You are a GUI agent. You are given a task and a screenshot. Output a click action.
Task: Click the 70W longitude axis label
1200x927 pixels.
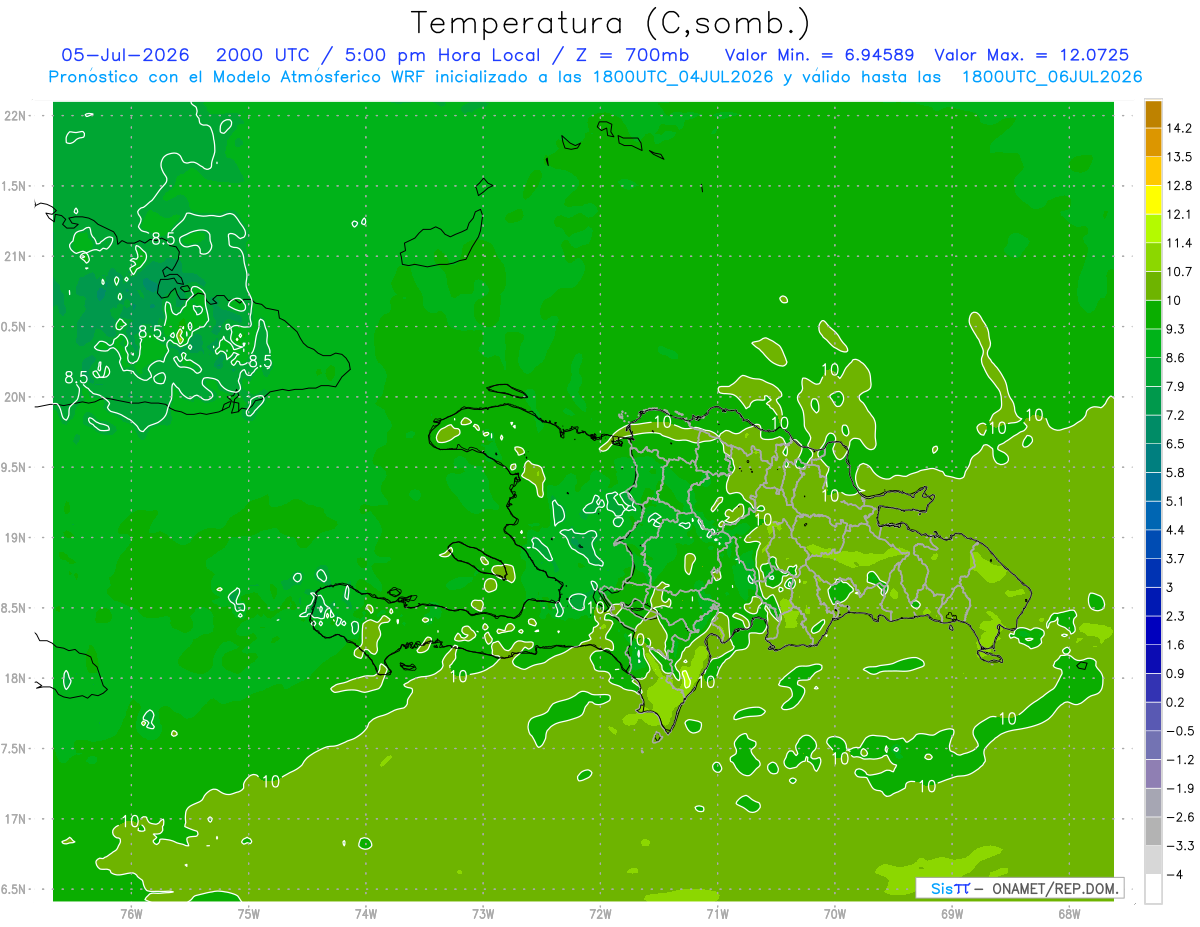834,913
